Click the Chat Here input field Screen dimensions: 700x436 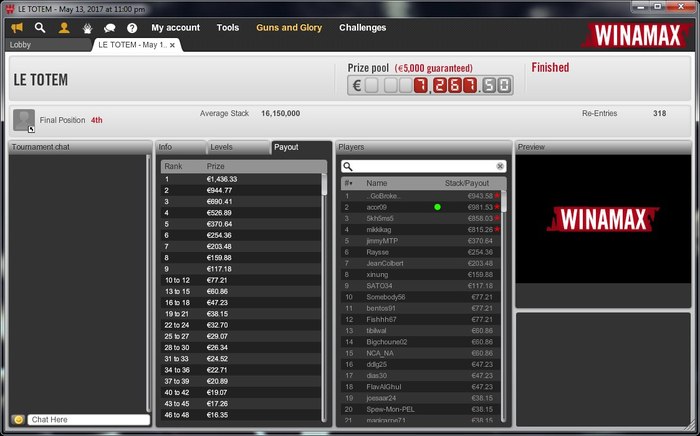[x=88, y=419]
